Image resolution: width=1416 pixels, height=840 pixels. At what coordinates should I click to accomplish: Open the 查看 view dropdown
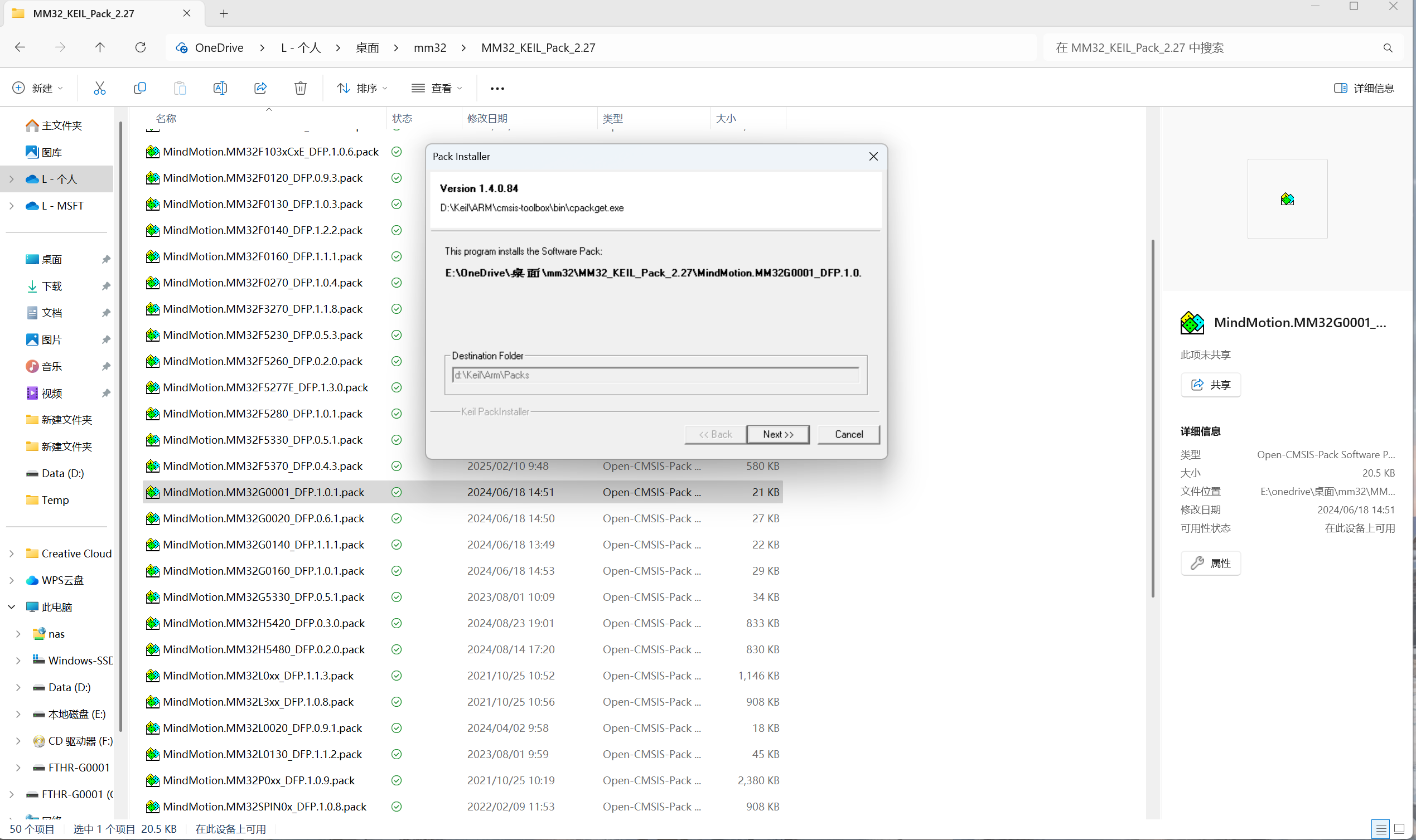(x=437, y=88)
